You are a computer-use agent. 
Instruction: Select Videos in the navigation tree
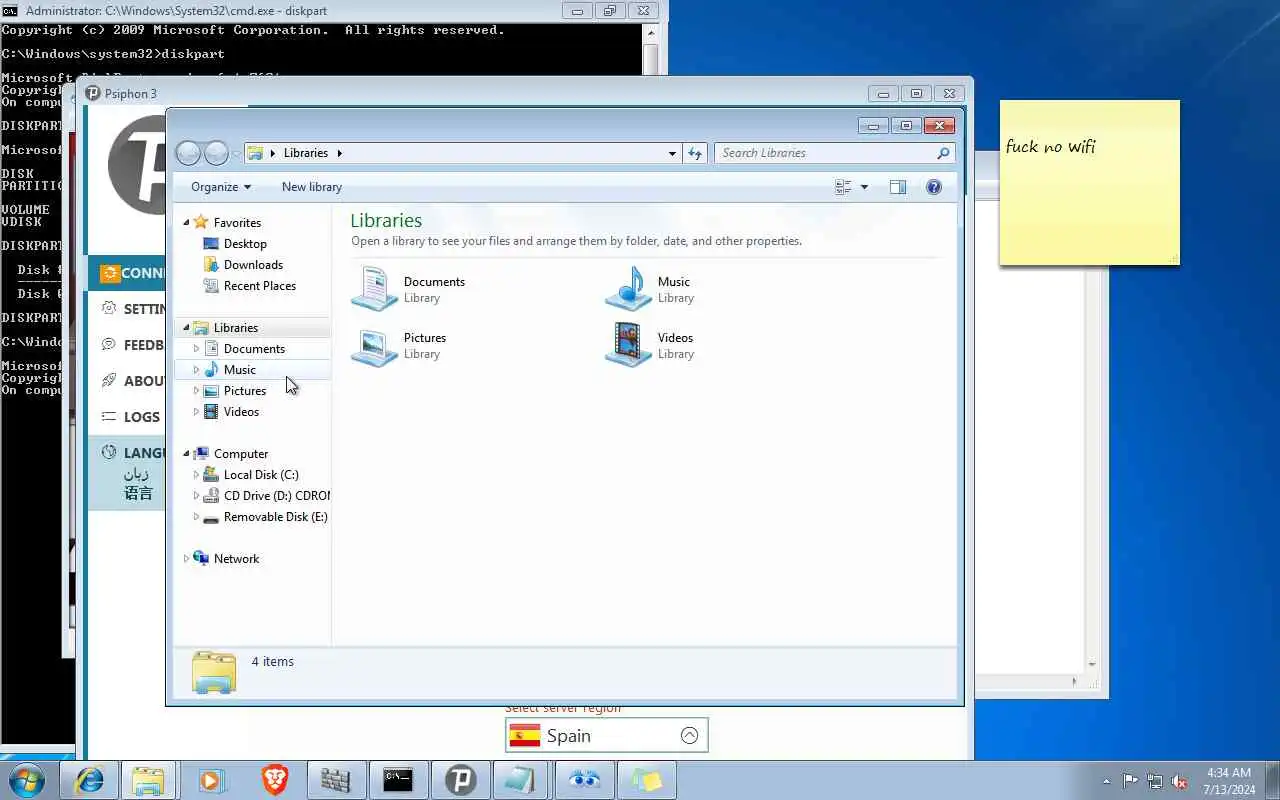click(x=241, y=412)
